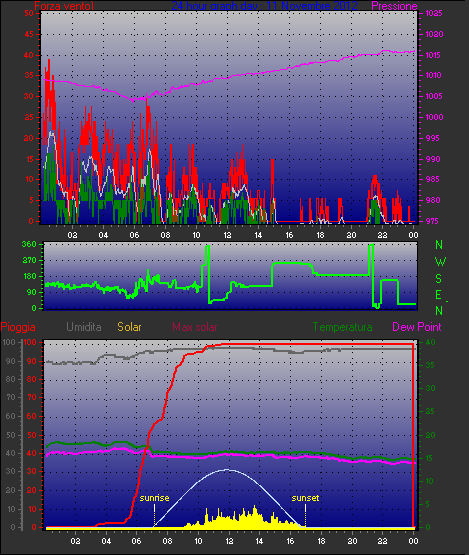Click the 1015 value on the pressure axis
The height and width of the screenshot is (555, 469).
[434, 55]
